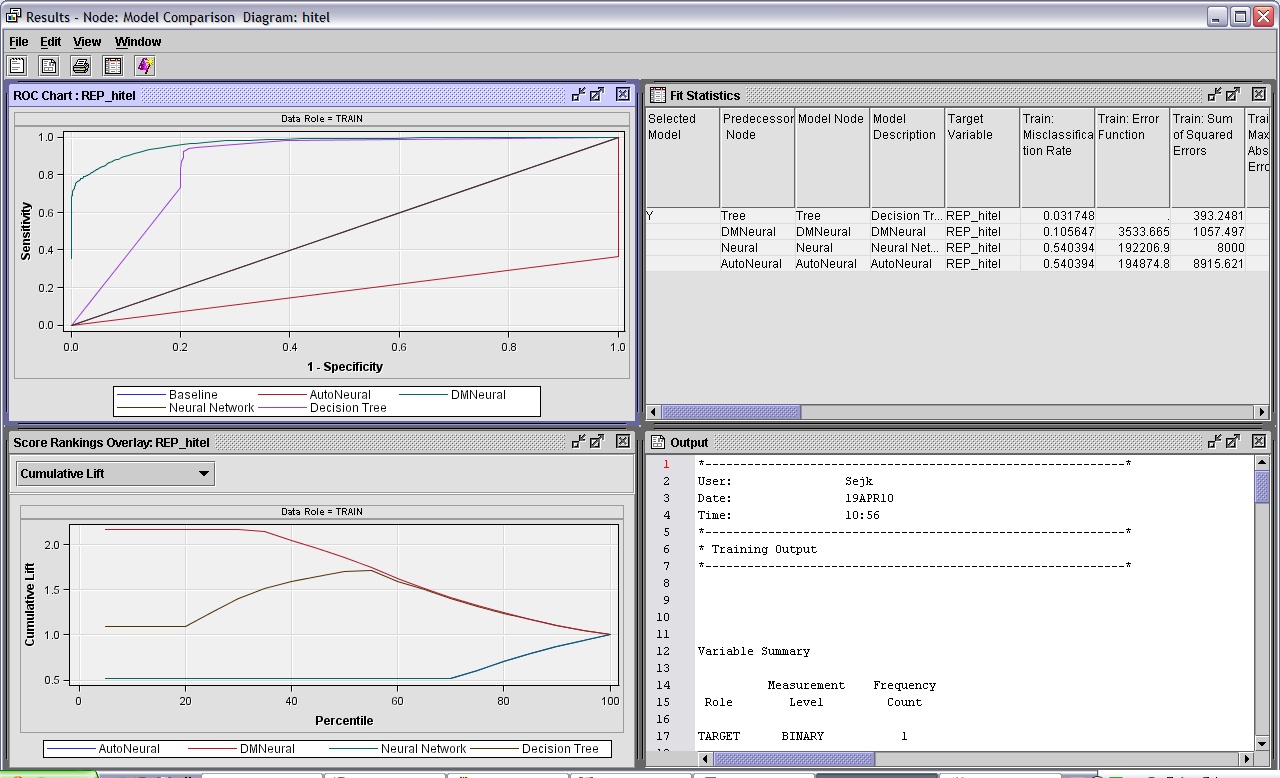Click the Fit Statistics table icon in title
The width and height of the screenshot is (1280, 778).
coord(658,95)
